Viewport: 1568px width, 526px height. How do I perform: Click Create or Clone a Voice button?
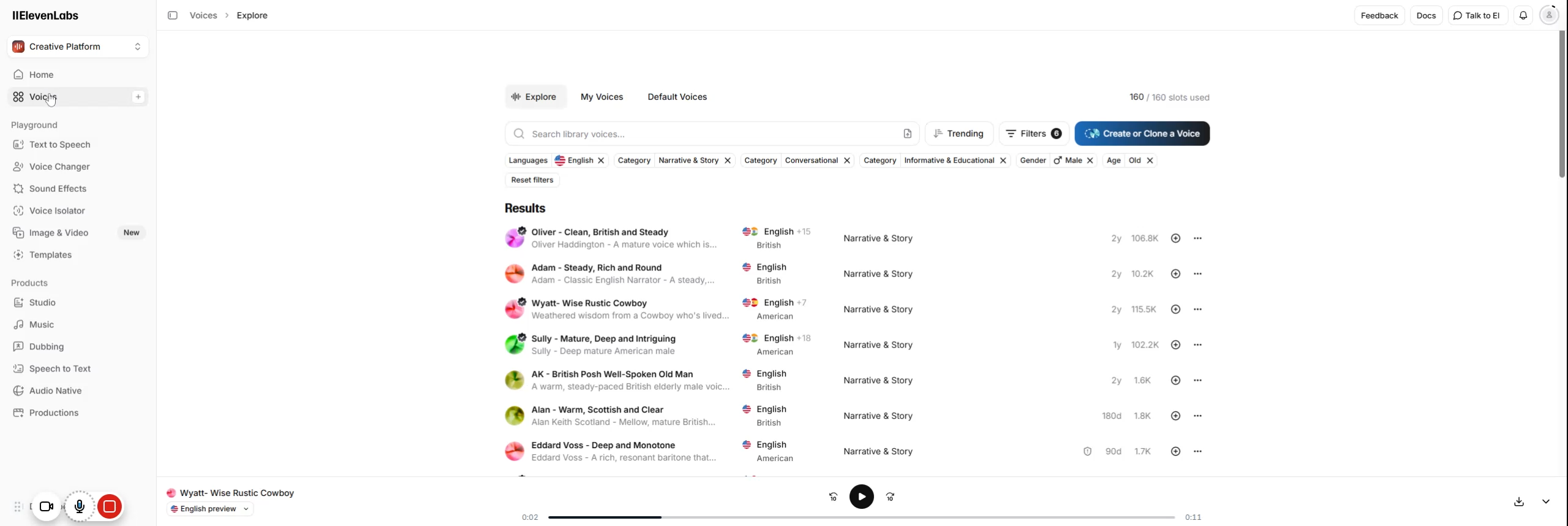[x=1142, y=134]
